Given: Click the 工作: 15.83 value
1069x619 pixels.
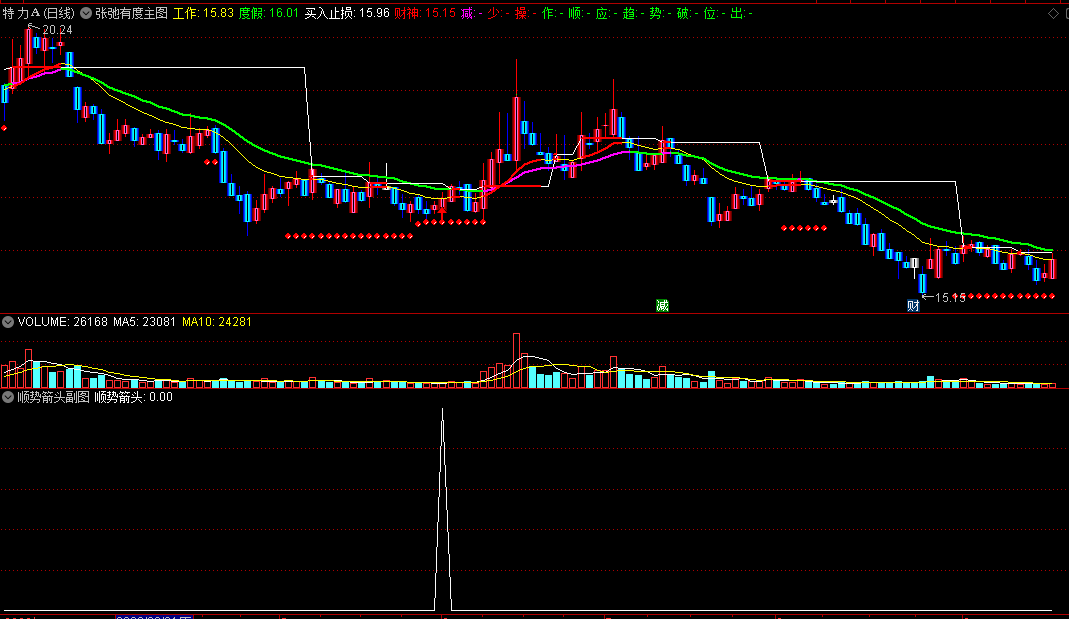Looking at the screenshot, I should tap(203, 13).
